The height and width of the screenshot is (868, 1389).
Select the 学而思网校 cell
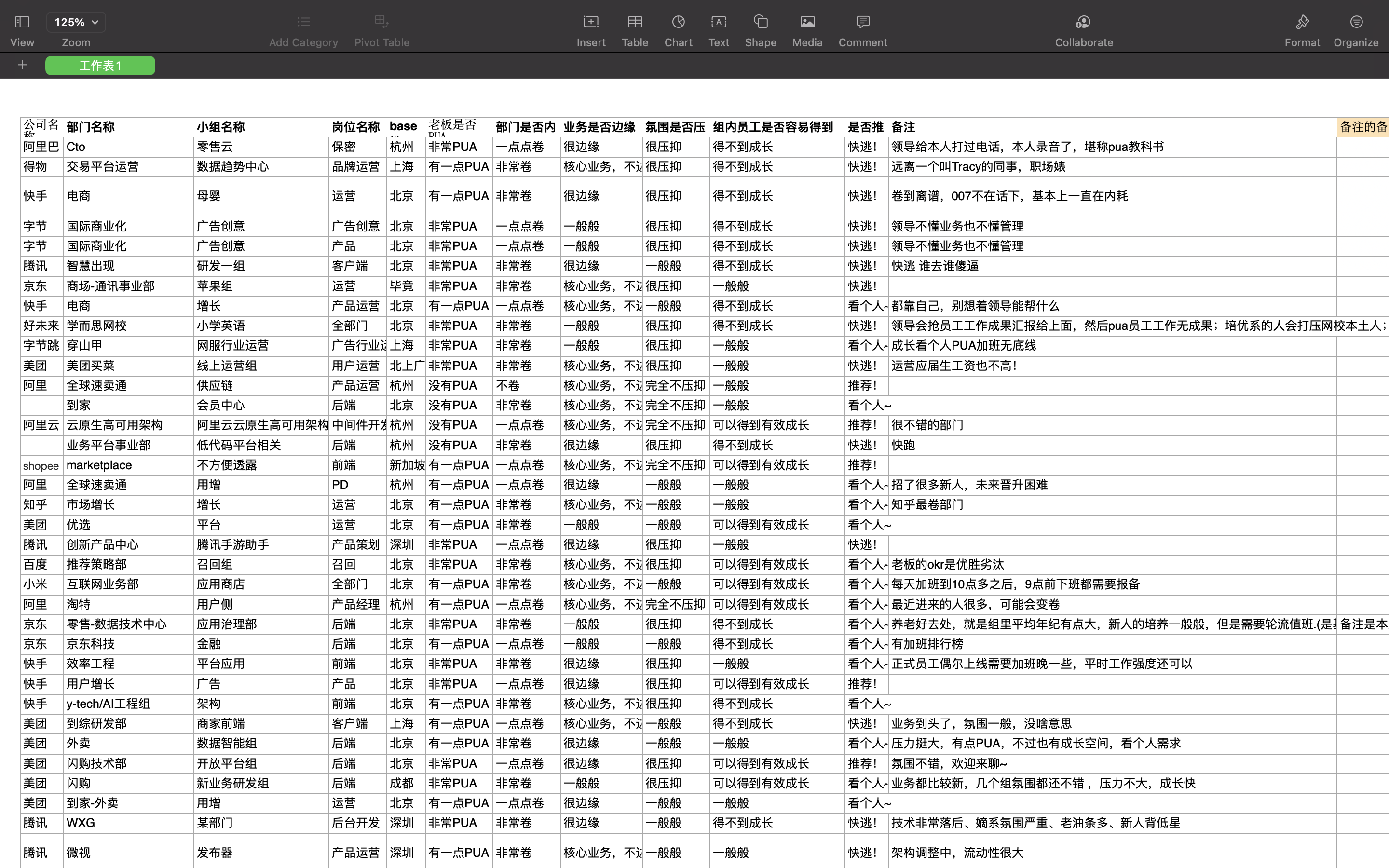(x=129, y=326)
